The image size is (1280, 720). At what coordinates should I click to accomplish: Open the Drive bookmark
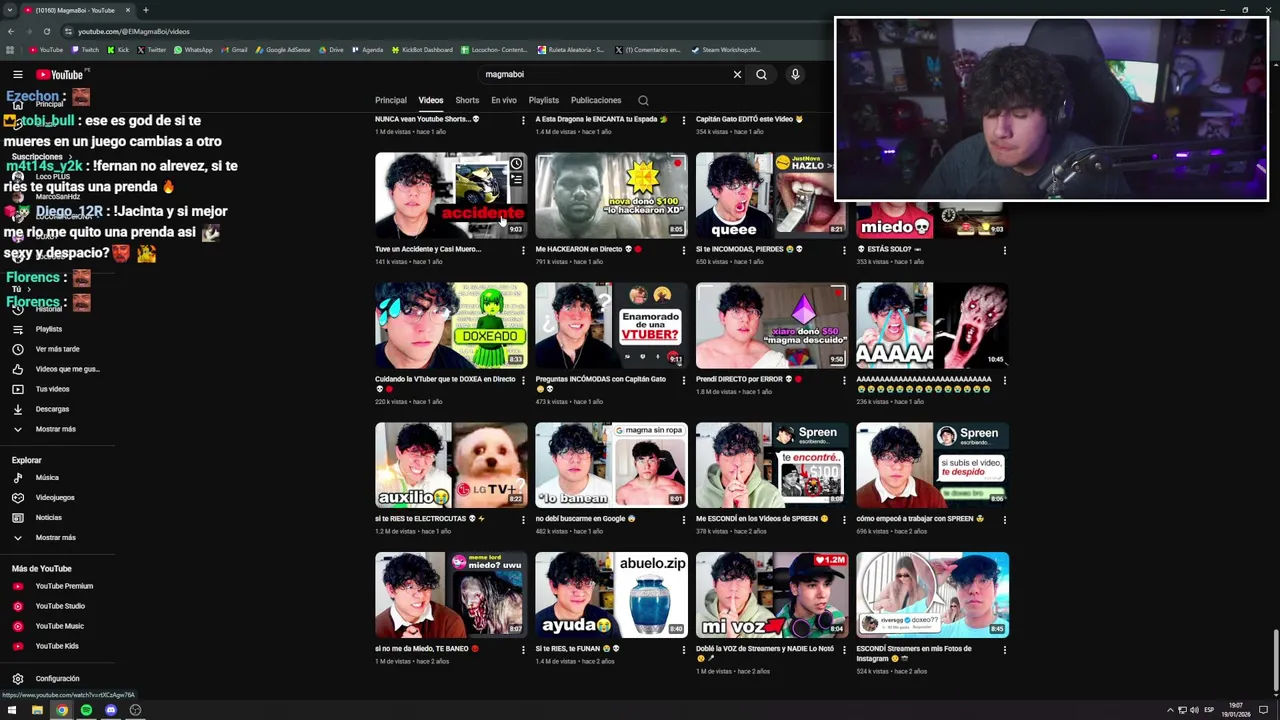tap(331, 49)
